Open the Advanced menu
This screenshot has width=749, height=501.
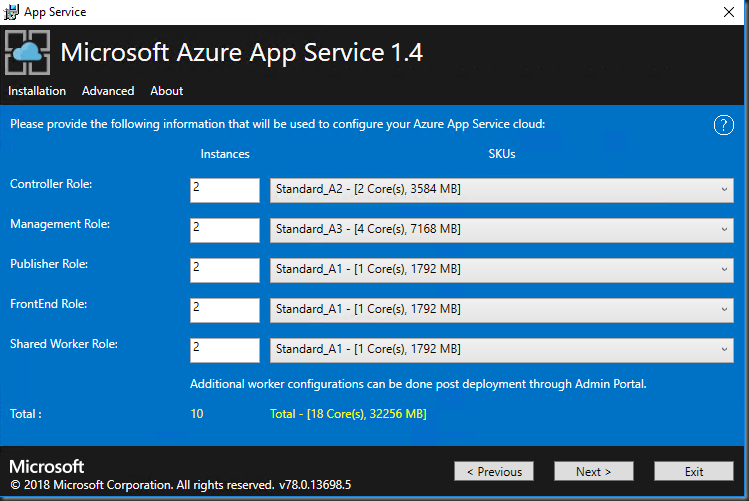(108, 91)
